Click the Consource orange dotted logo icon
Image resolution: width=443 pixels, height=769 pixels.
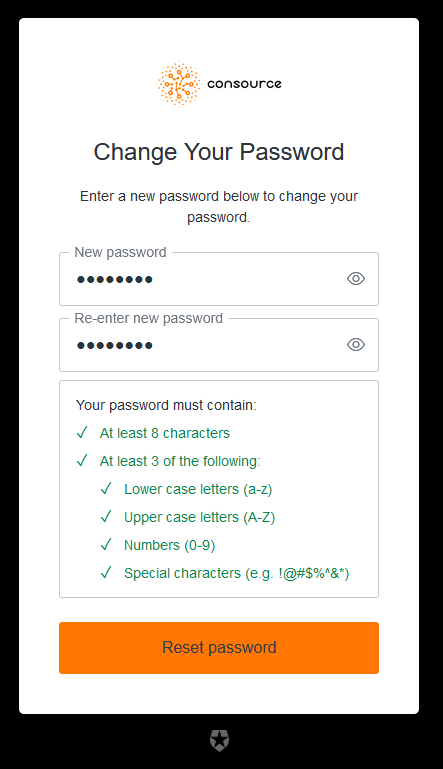(x=179, y=84)
